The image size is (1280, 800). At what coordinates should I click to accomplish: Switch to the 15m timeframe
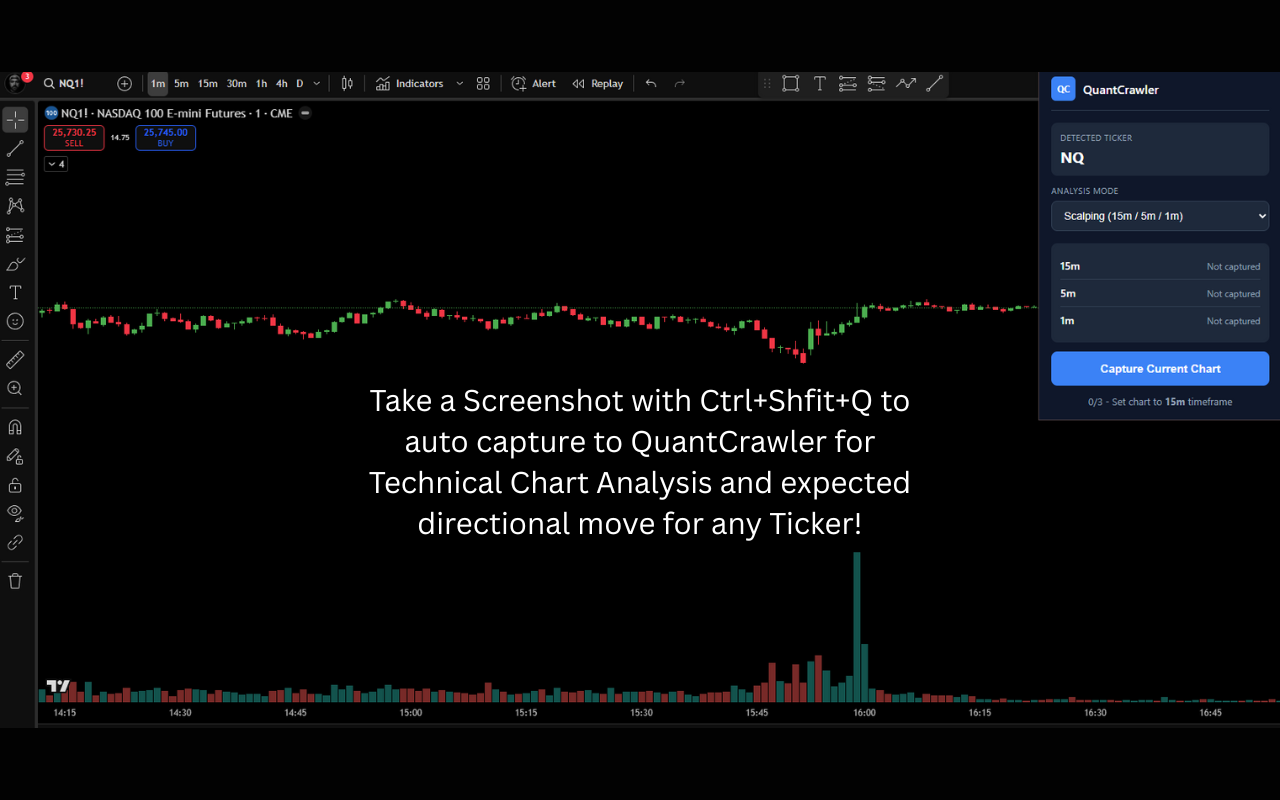(x=207, y=84)
